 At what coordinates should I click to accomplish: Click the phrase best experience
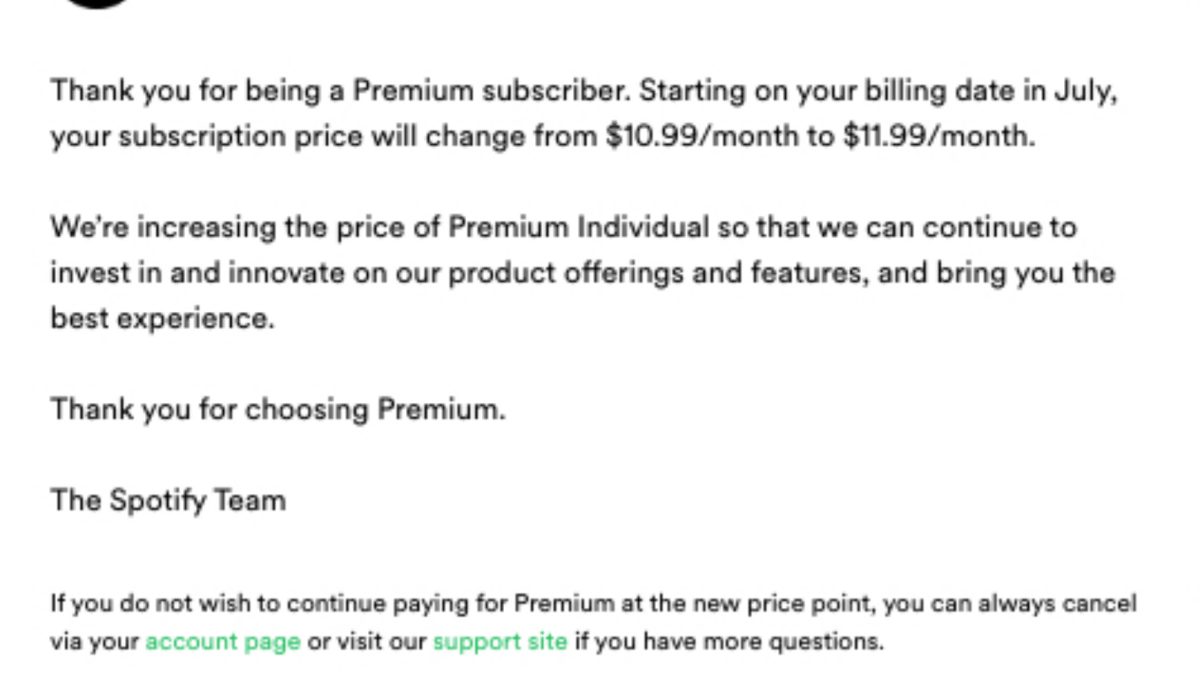coord(161,318)
